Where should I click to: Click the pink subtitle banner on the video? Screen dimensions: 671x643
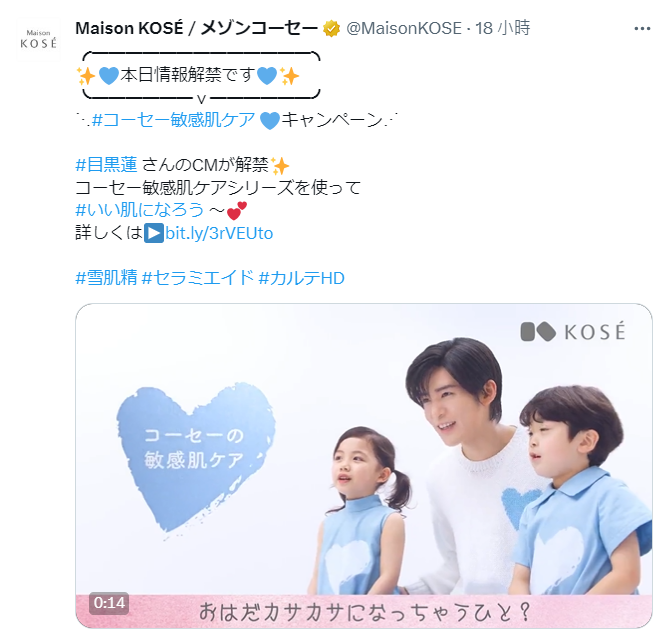[364, 611]
